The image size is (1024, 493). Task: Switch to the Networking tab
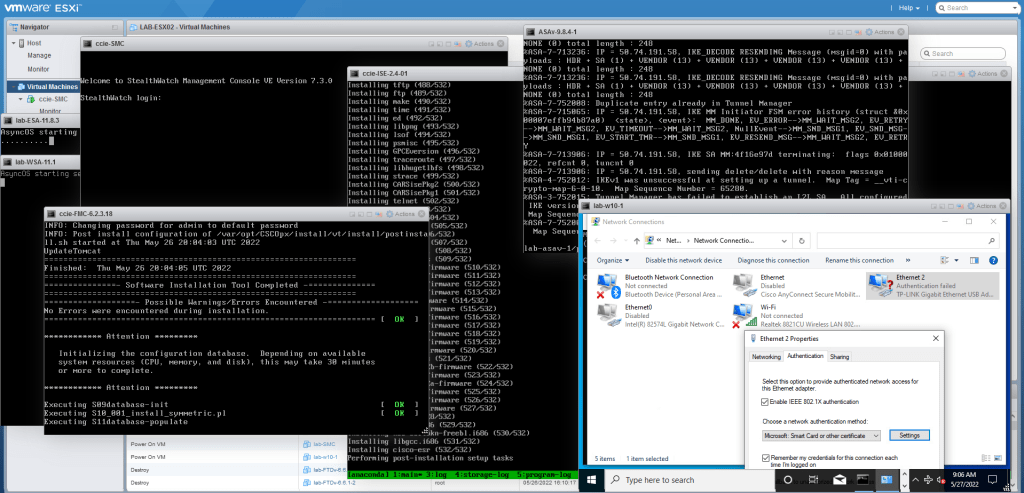[766, 356]
